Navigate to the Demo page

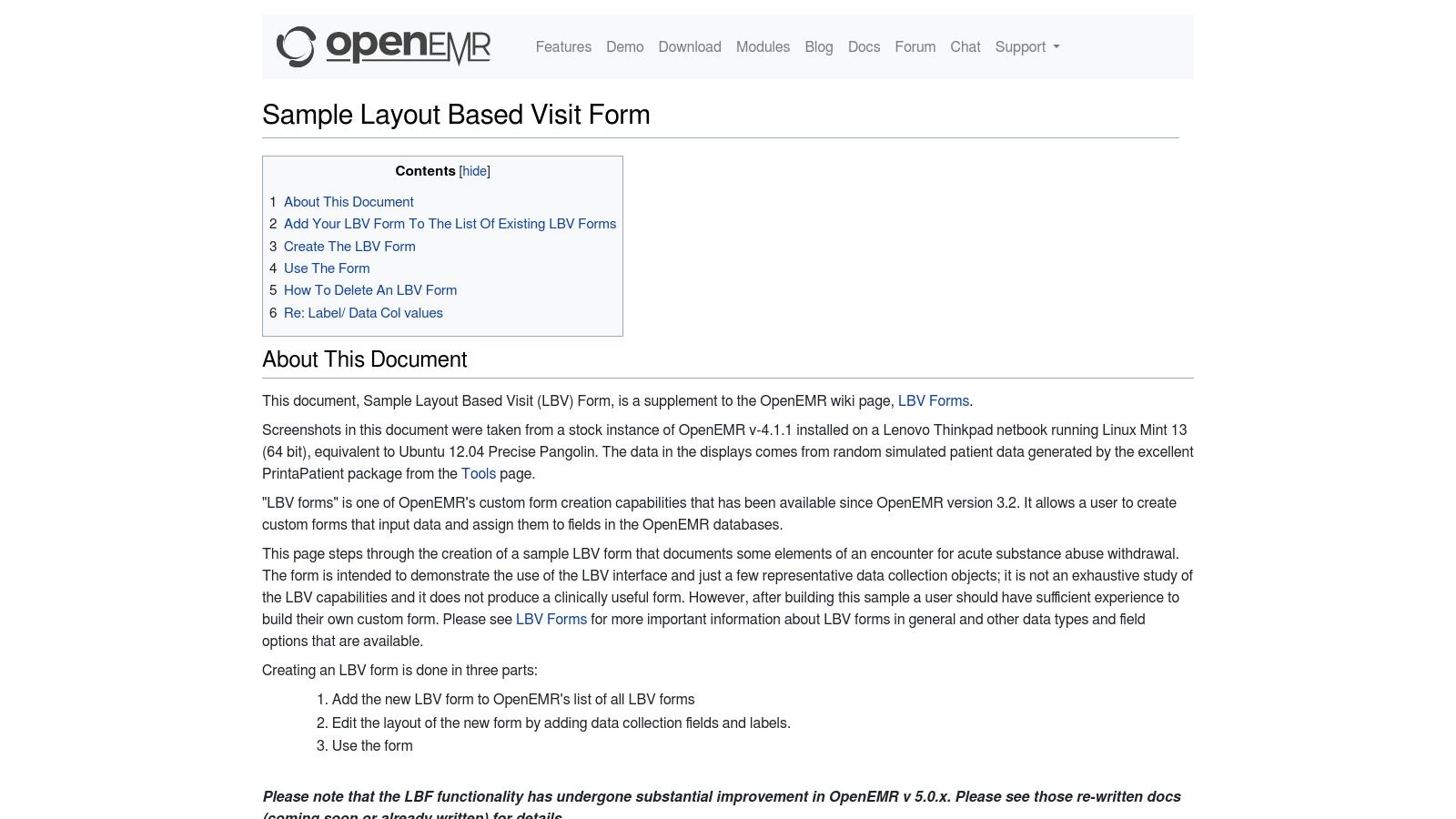tap(625, 46)
